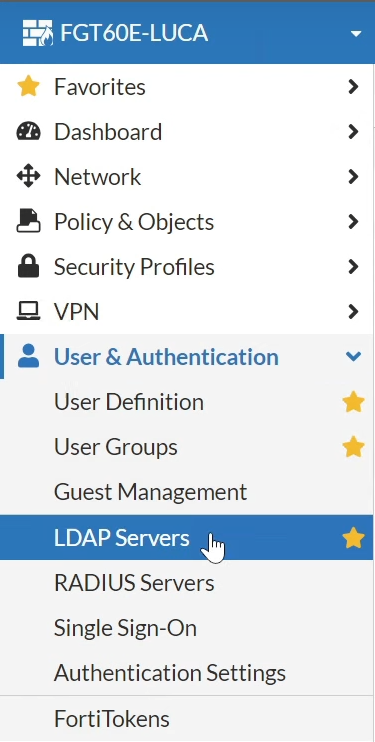
Task: Click the Security Profiles padlock icon
Action: 28,266
